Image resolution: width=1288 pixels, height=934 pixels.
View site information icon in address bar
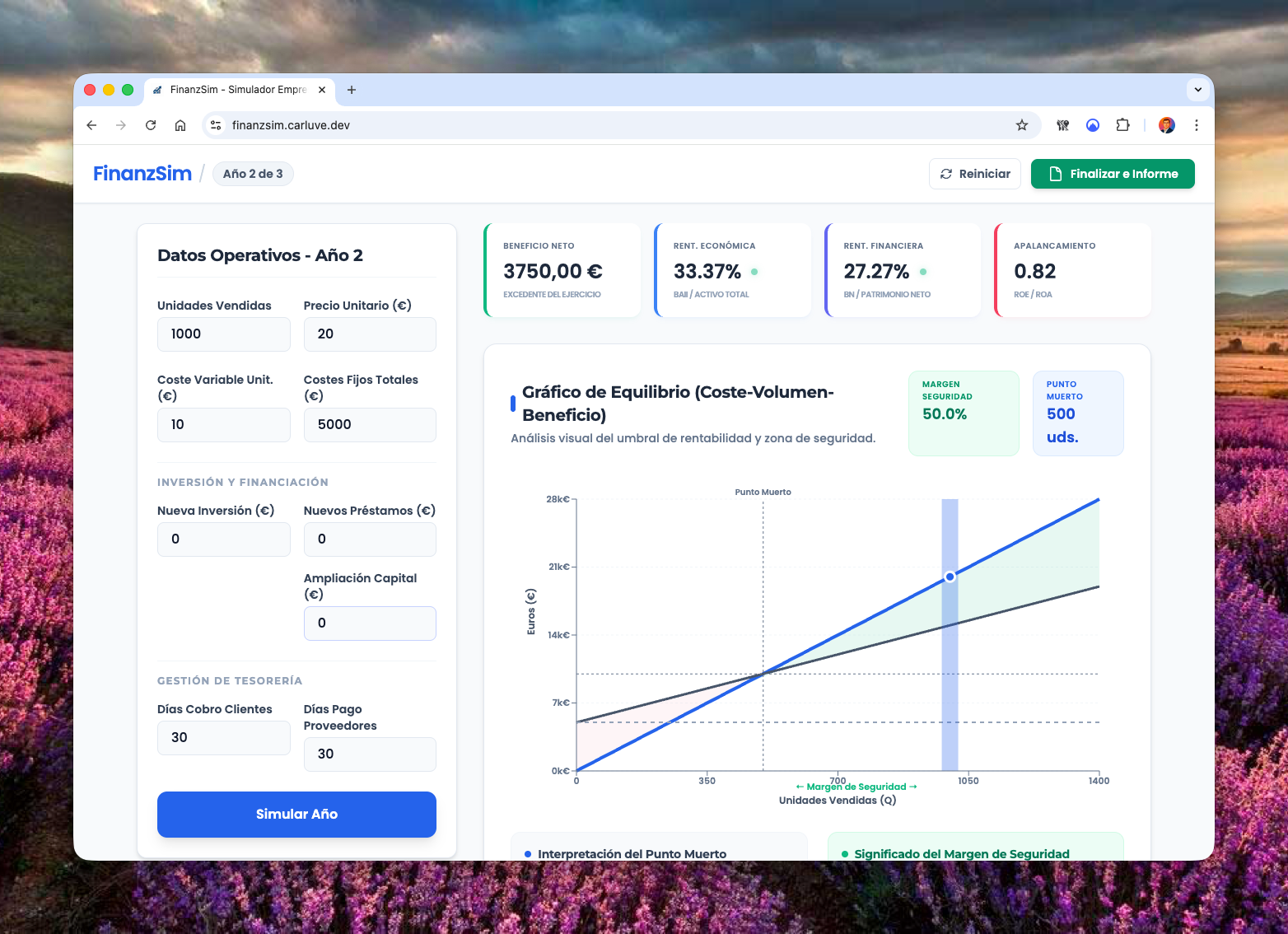[x=216, y=125]
